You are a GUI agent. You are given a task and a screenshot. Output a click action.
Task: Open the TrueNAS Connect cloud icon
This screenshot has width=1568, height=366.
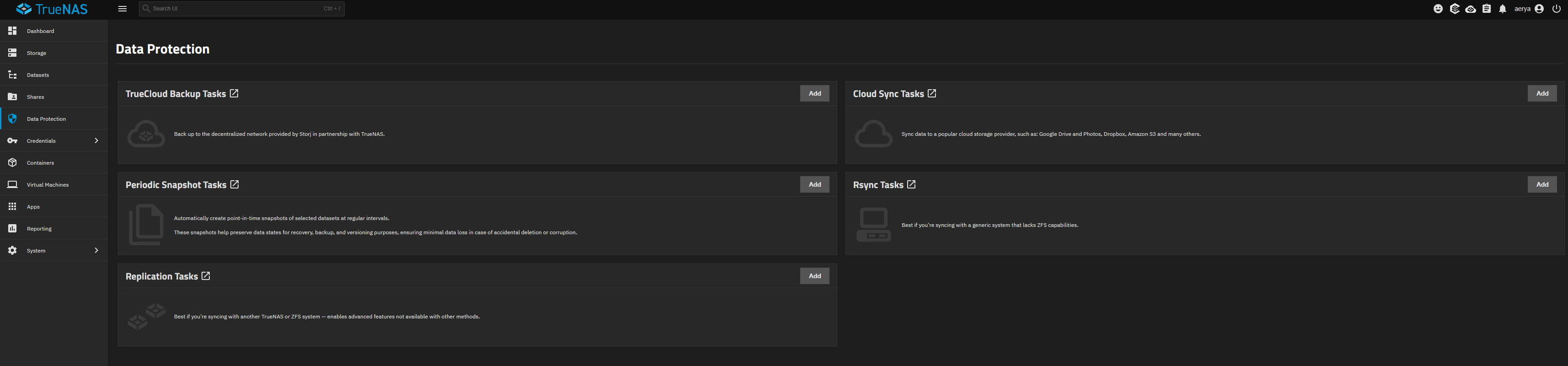[1471, 9]
